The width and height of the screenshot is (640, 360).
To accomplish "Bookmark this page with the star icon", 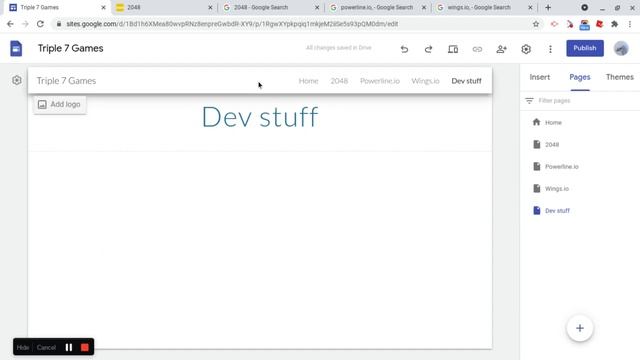I will (536, 24).
